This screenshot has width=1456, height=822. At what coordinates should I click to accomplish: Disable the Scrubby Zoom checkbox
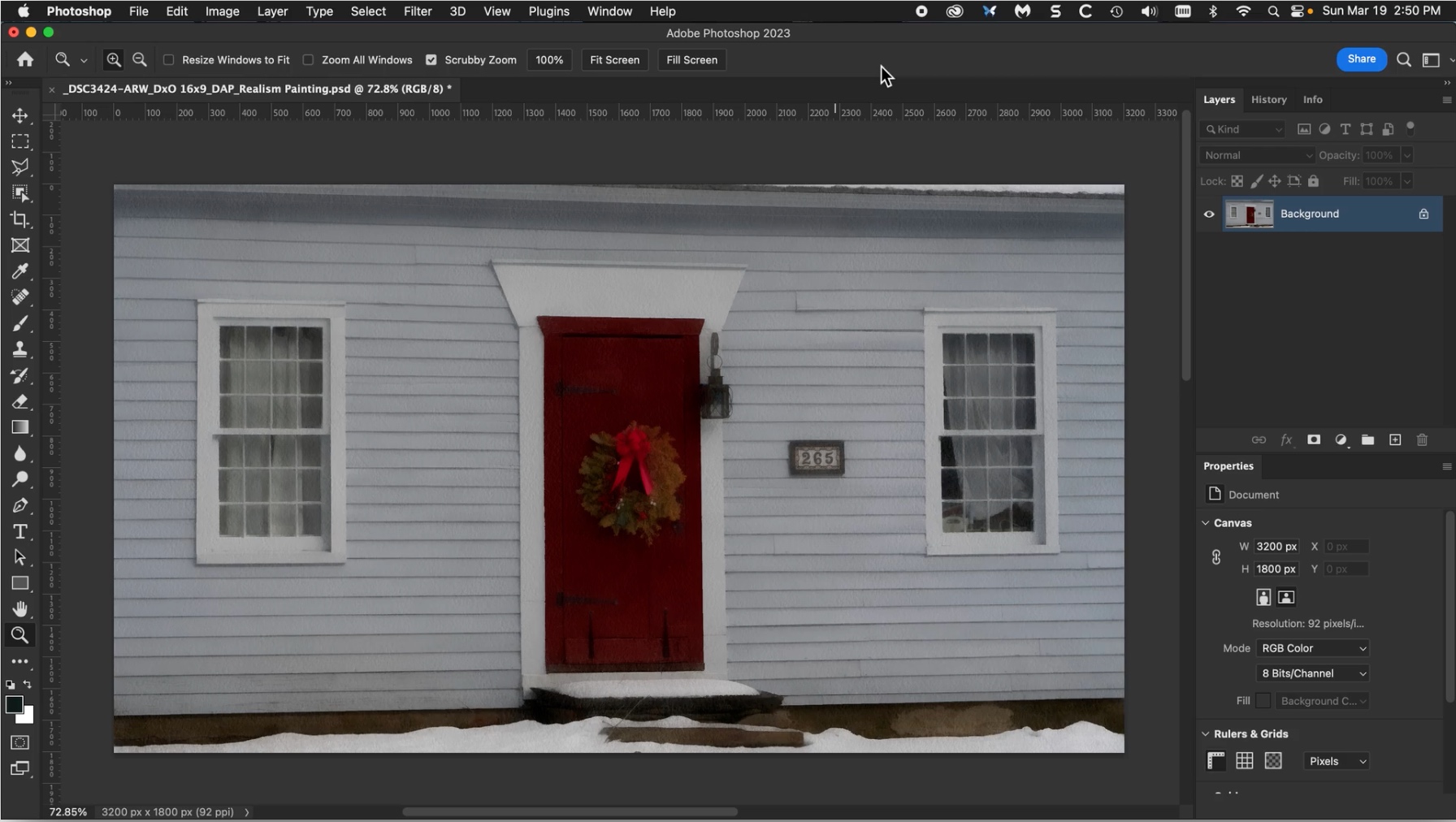[431, 60]
